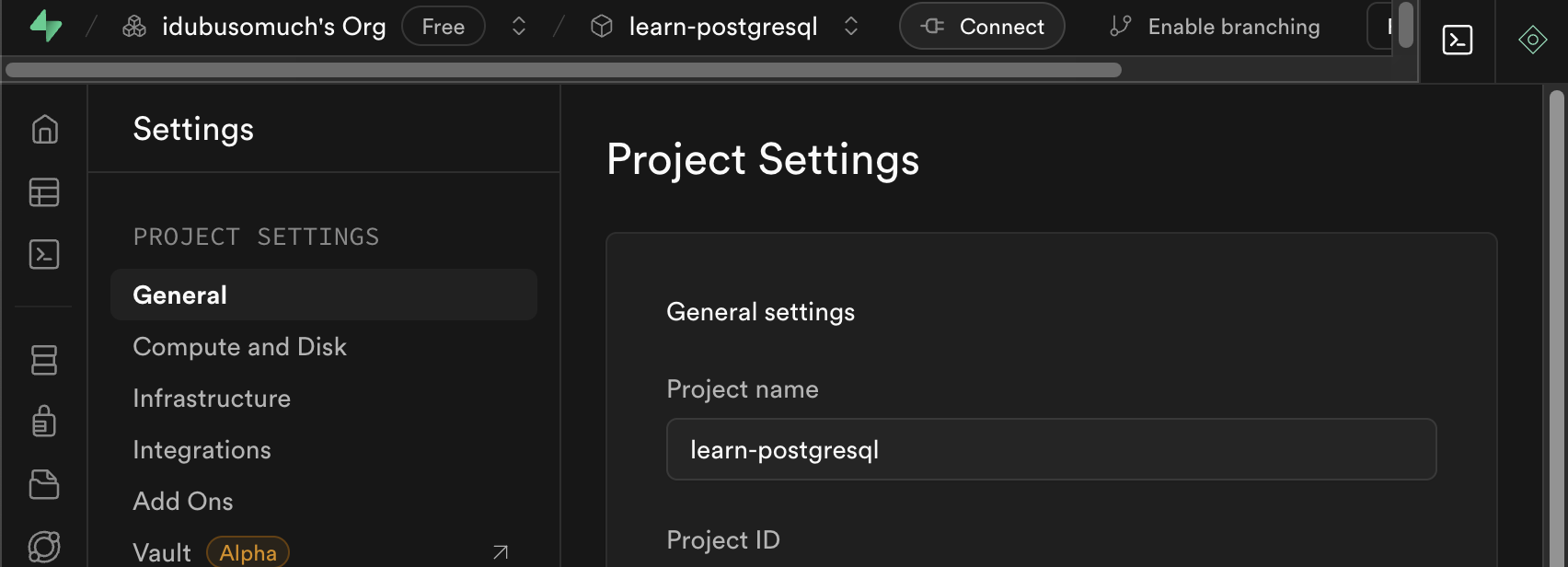Click the project box icon
1568x567 pixels.
[602, 27]
